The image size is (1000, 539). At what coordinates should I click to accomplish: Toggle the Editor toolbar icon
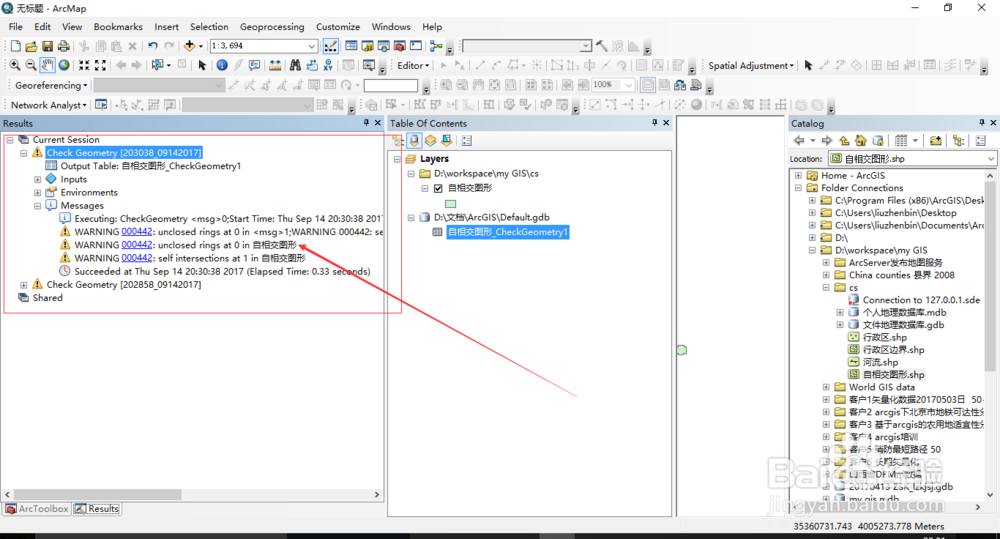click(x=330, y=46)
